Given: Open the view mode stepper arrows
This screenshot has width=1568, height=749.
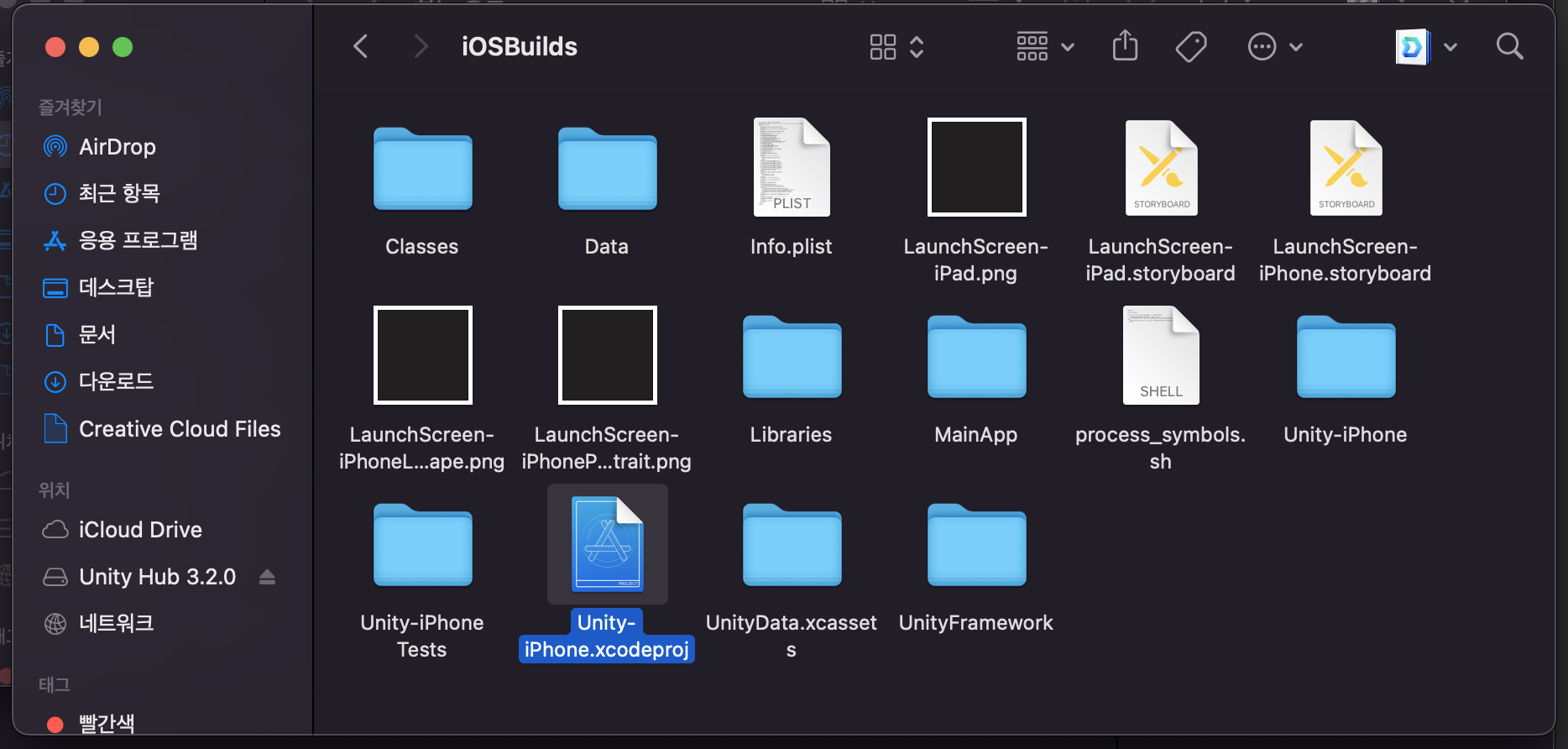Looking at the screenshot, I should click(x=917, y=46).
